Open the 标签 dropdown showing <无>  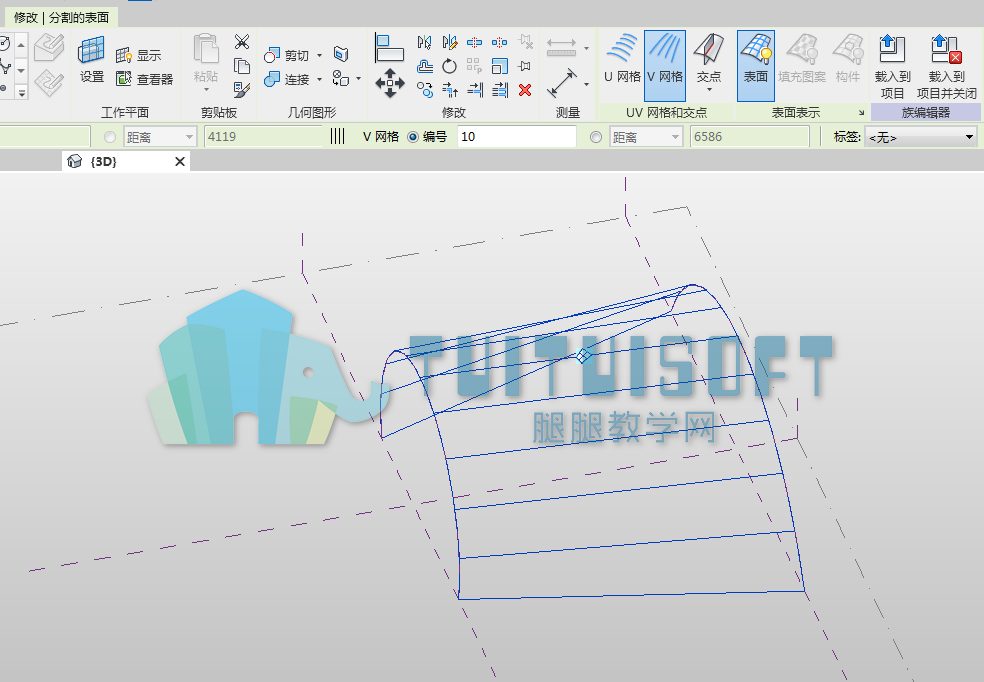[921, 137]
